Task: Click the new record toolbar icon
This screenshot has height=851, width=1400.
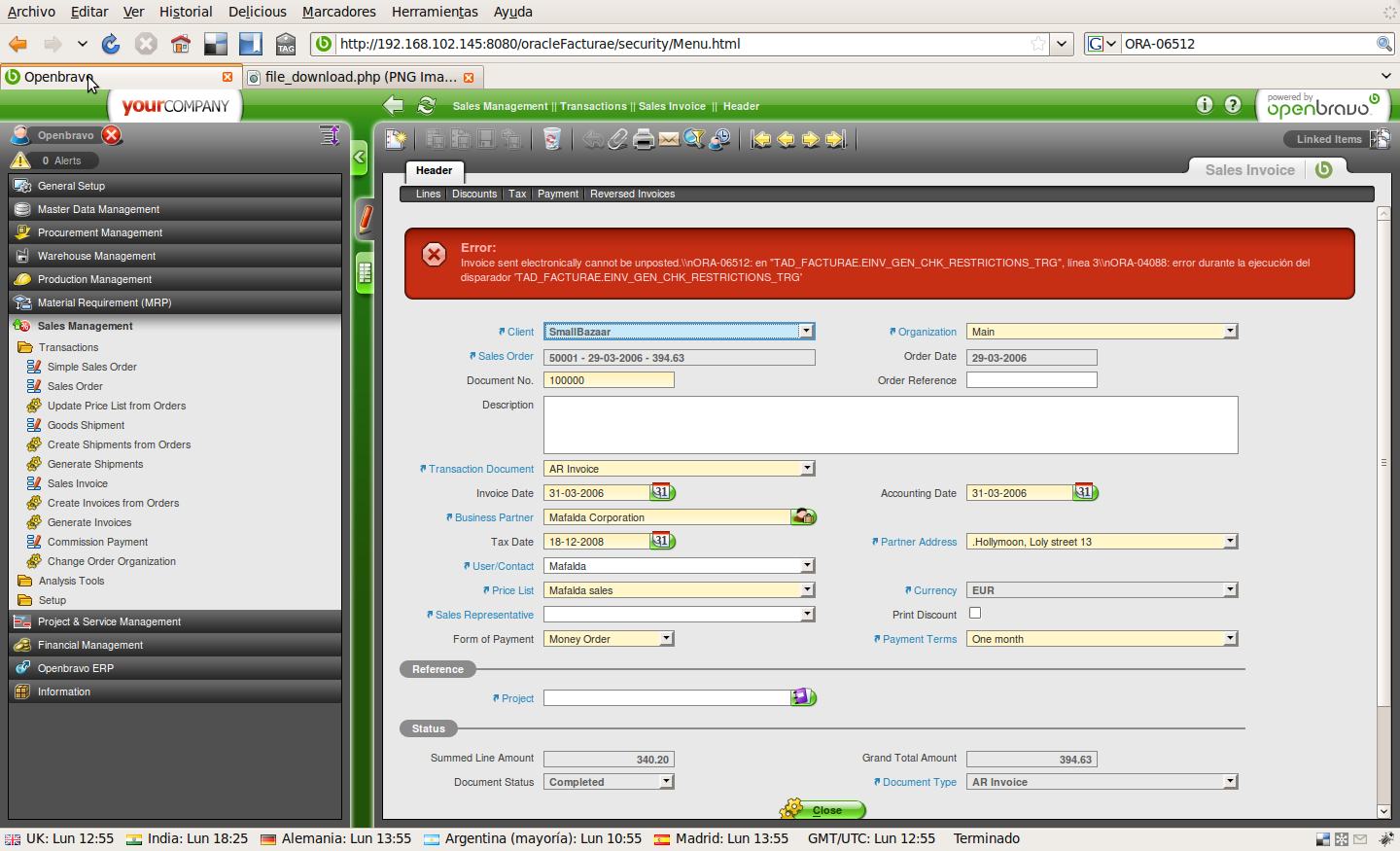Action: pyautogui.click(x=396, y=139)
